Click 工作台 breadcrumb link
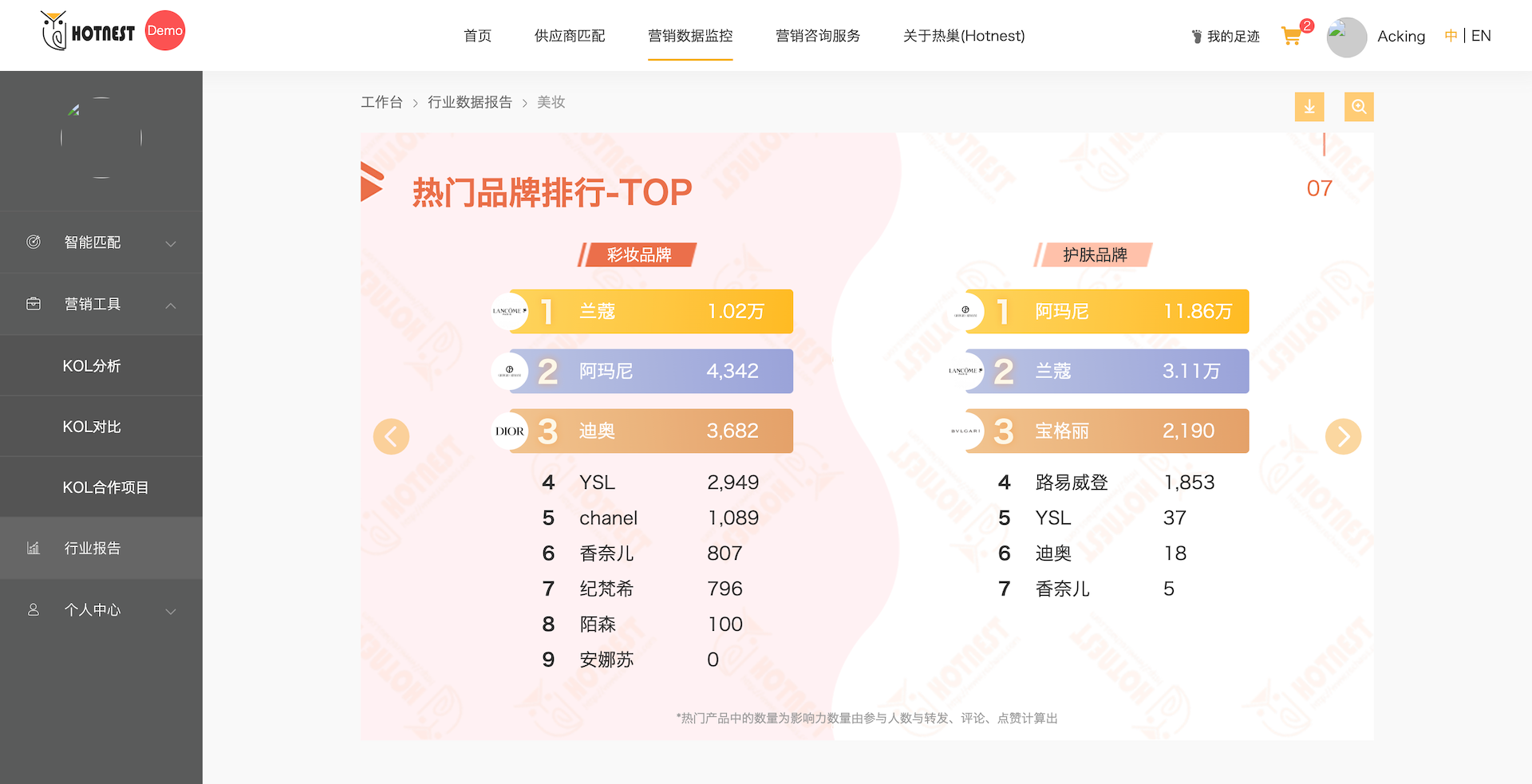 click(381, 102)
